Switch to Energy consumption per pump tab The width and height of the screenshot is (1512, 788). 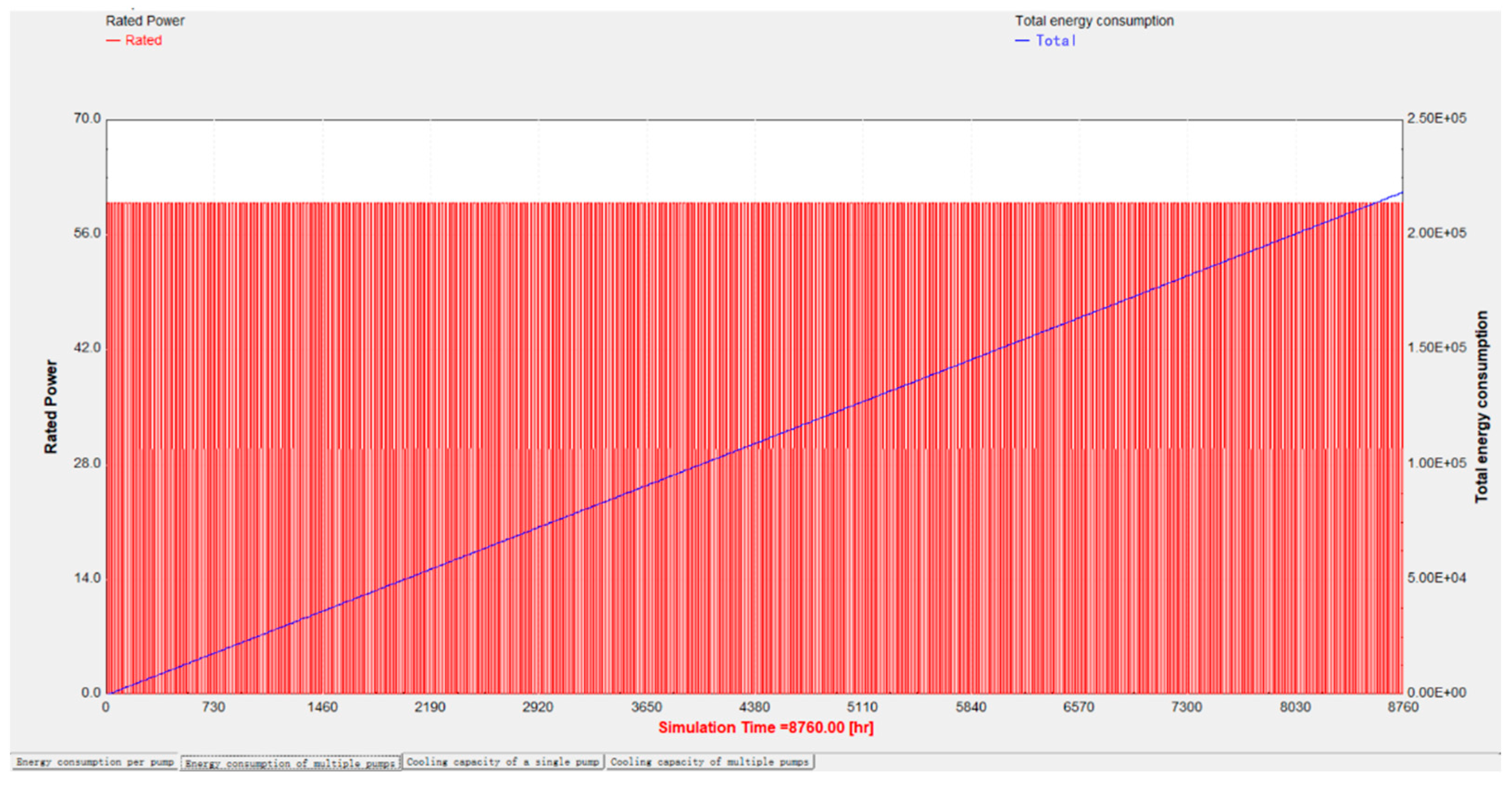click(95, 762)
